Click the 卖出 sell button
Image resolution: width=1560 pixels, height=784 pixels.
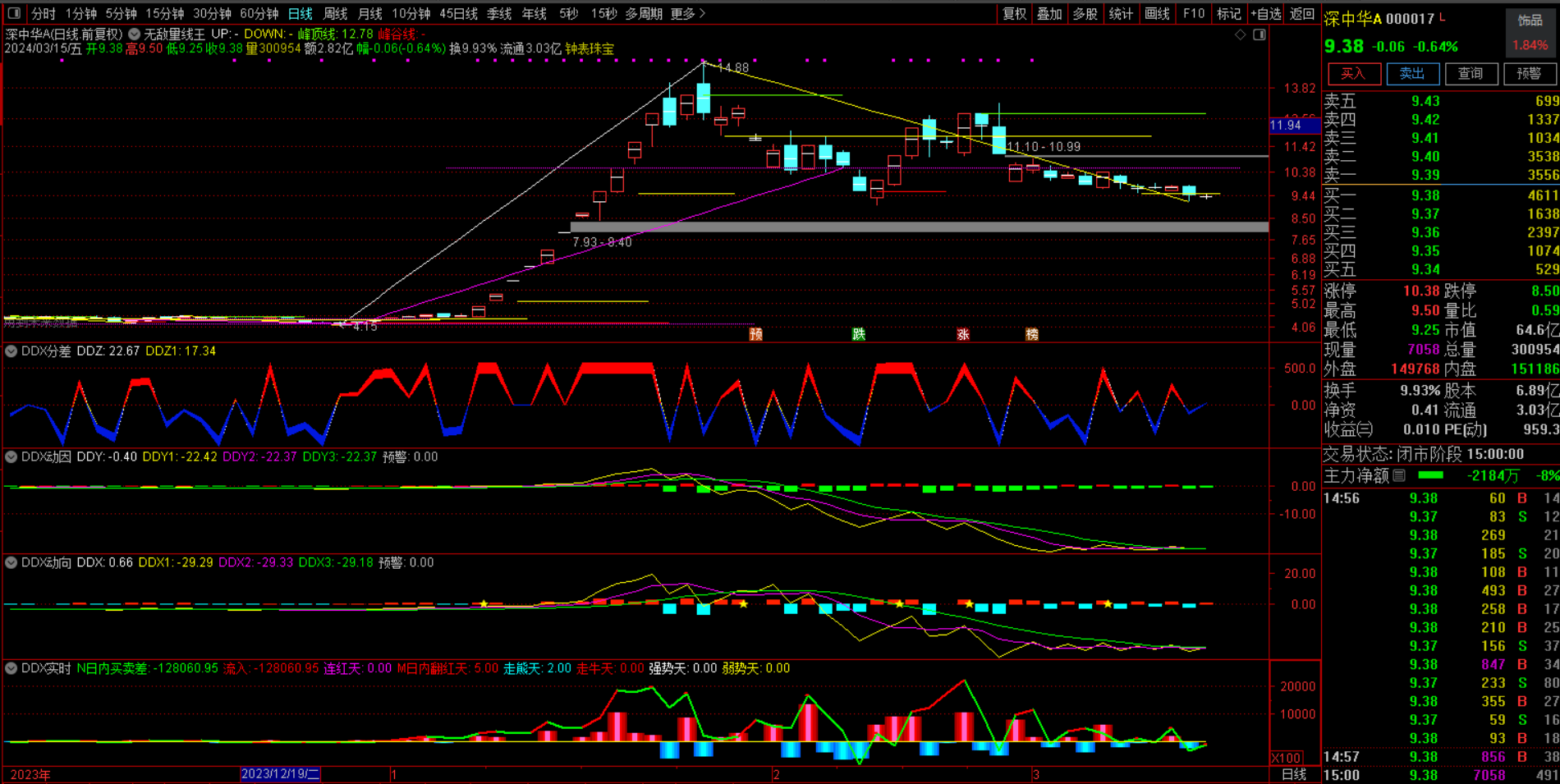pyautogui.click(x=1412, y=74)
